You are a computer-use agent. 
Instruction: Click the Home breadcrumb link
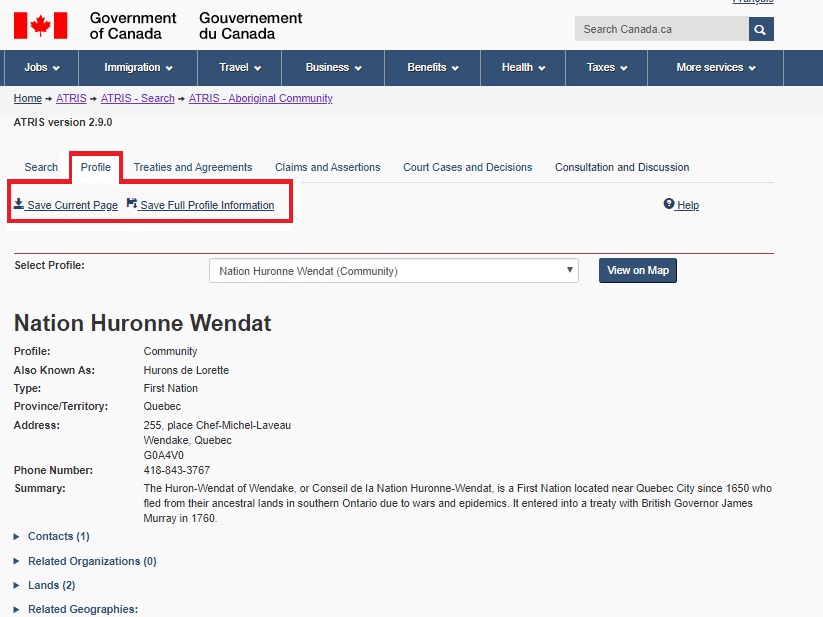point(27,99)
